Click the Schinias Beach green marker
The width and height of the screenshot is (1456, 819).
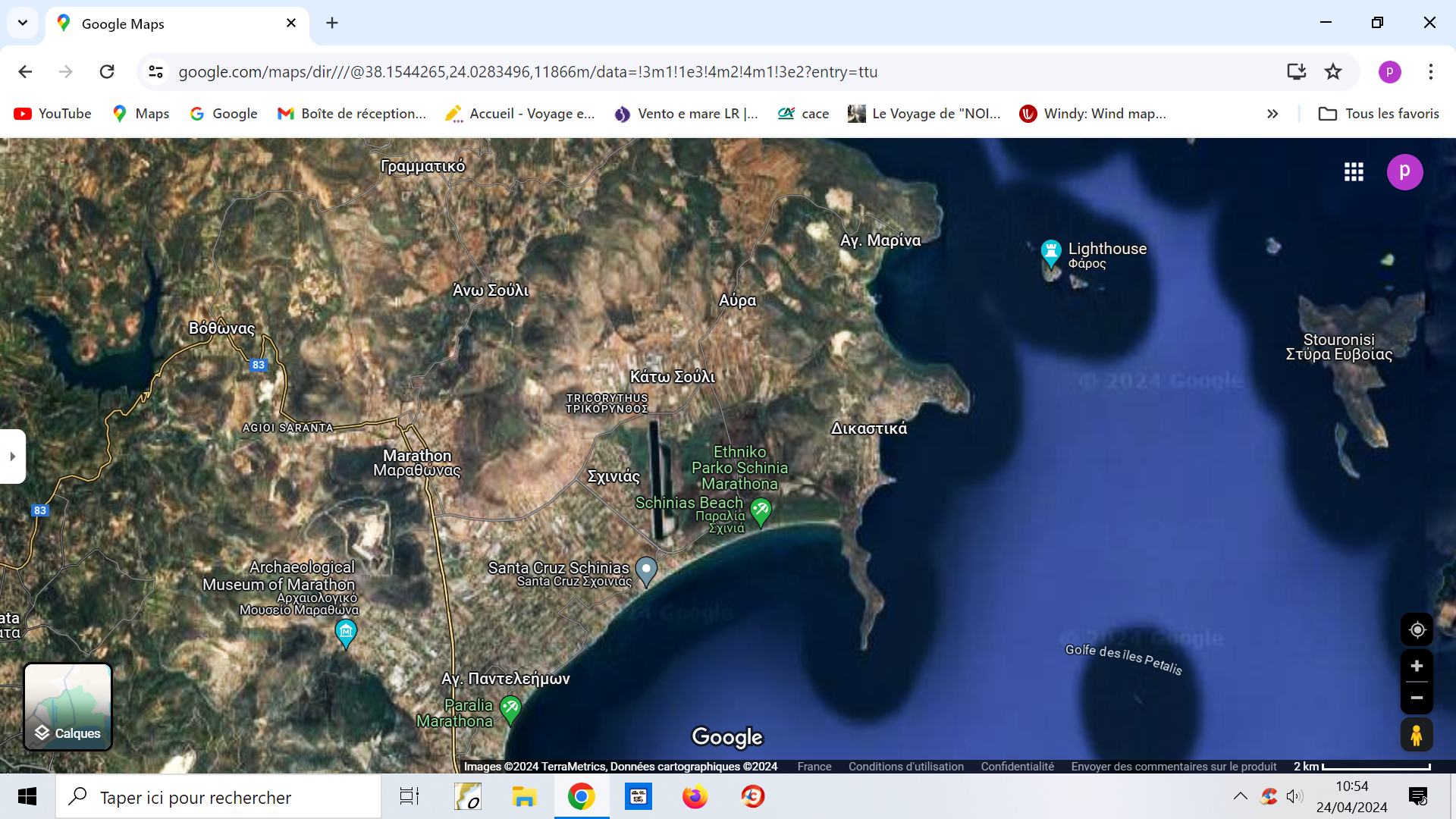[x=761, y=510]
